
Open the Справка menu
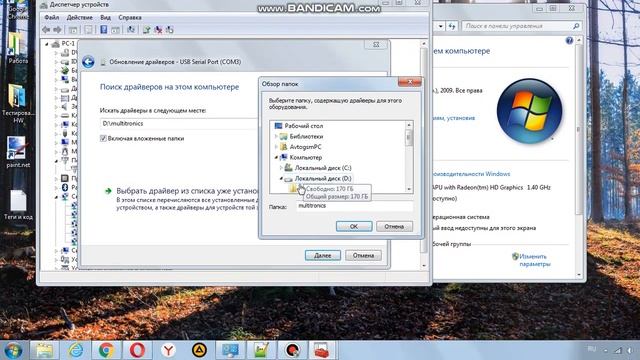[x=130, y=18]
